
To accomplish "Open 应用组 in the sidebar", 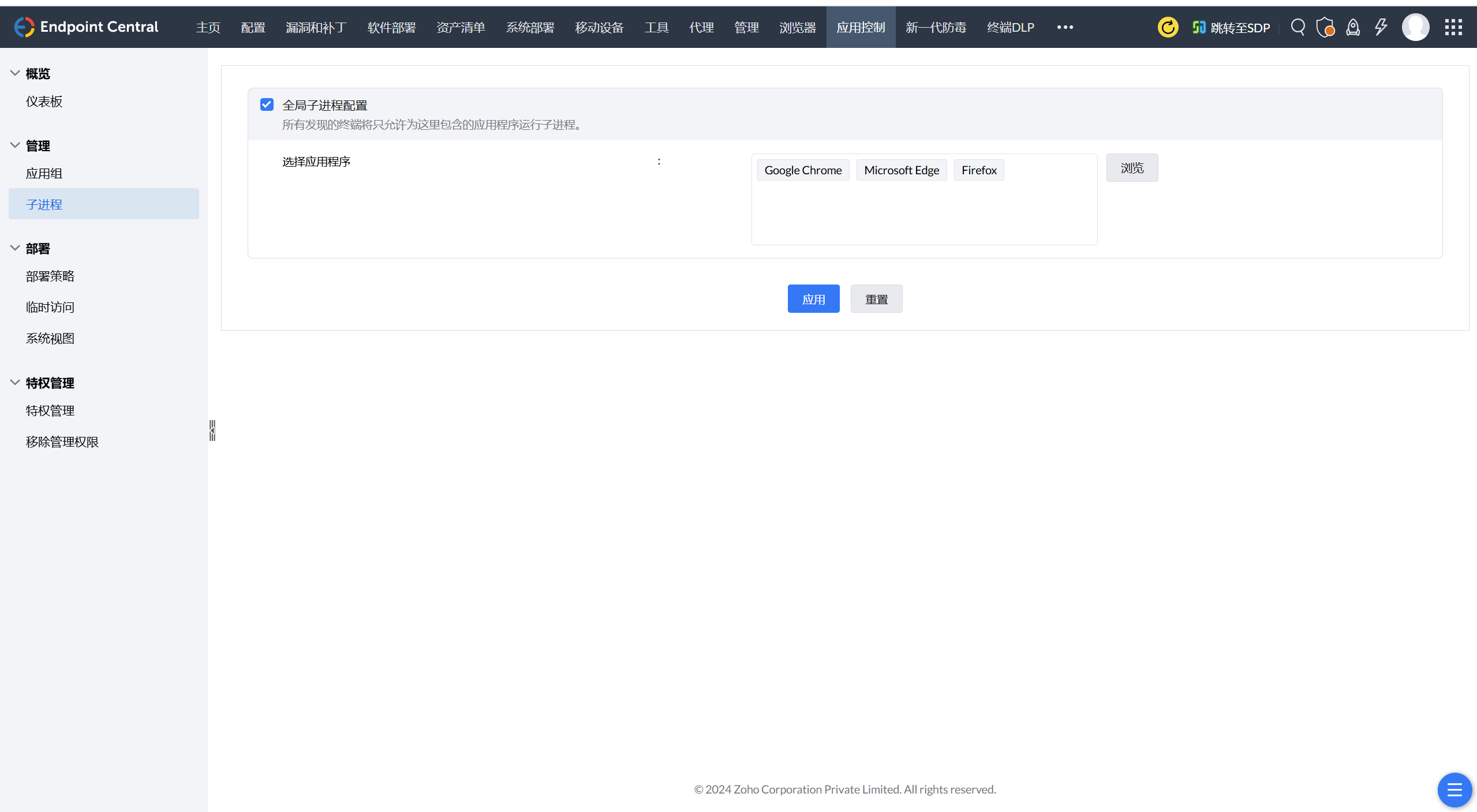I will click(44, 173).
